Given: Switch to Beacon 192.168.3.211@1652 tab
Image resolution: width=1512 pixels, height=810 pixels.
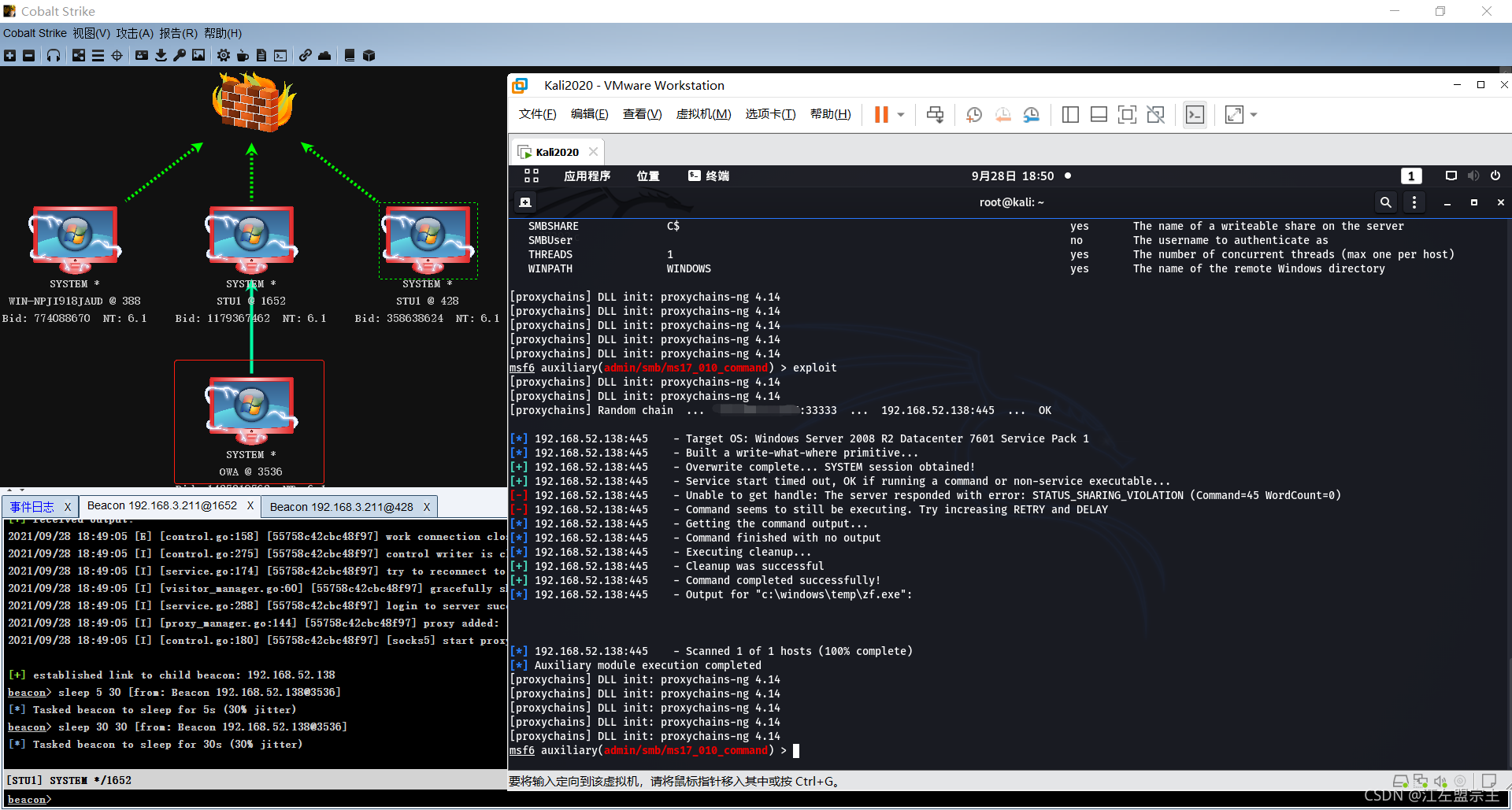Looking at the screenshot, I should pyautogui.click(x=162, y=506).
